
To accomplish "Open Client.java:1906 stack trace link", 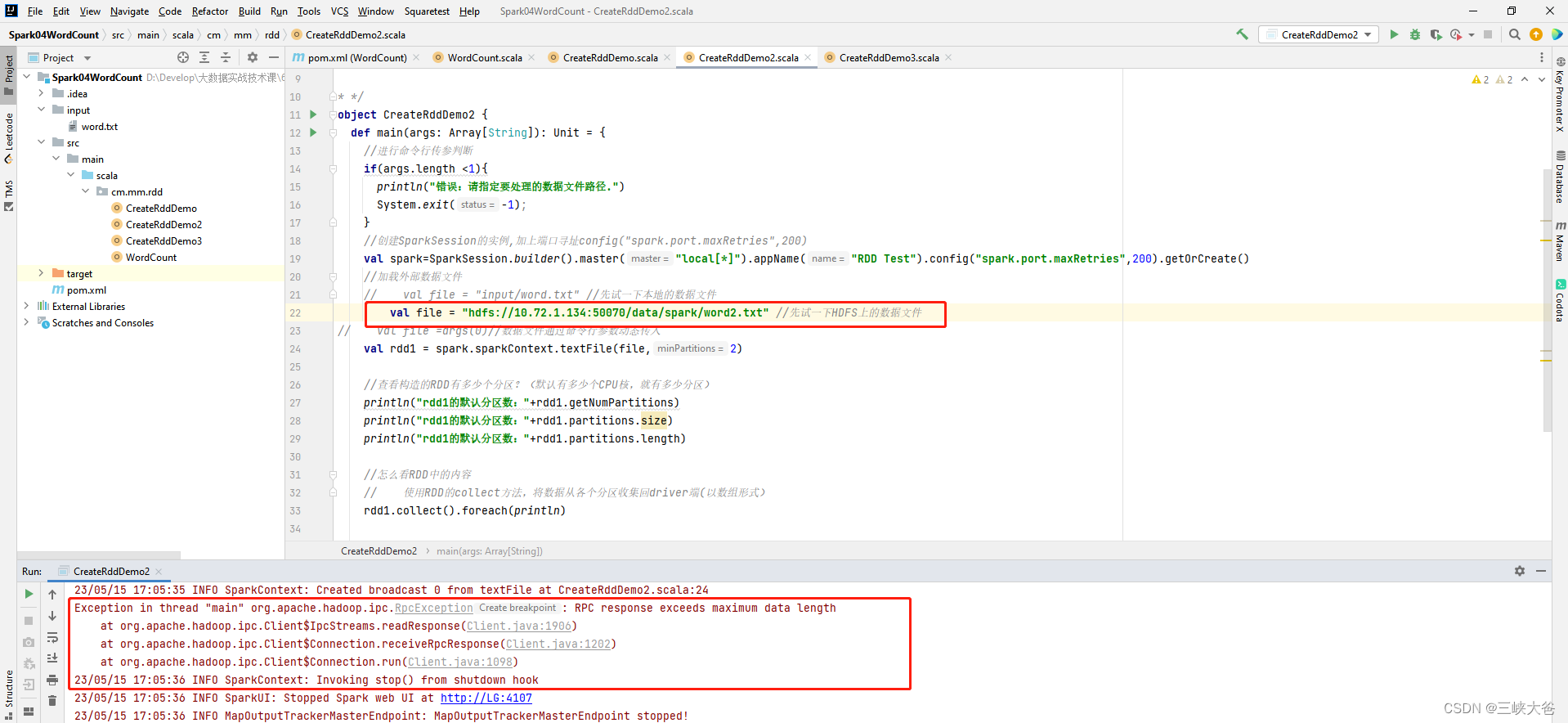I will point(519,626).
